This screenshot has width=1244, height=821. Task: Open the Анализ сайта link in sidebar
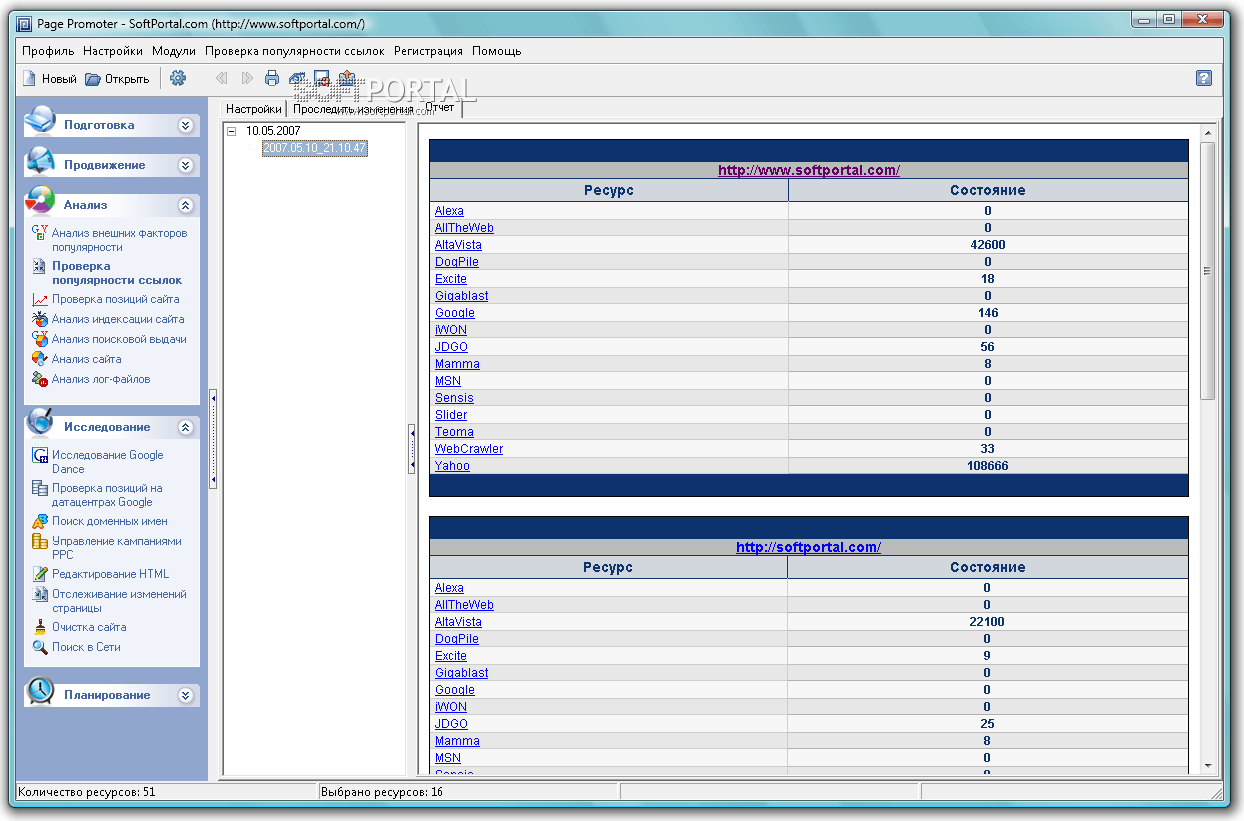coord(87,359)
